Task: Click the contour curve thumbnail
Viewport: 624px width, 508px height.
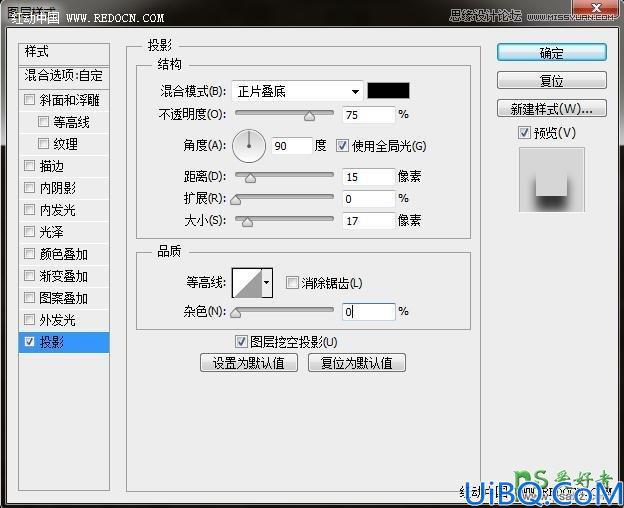Action: [x=247, y=283]
